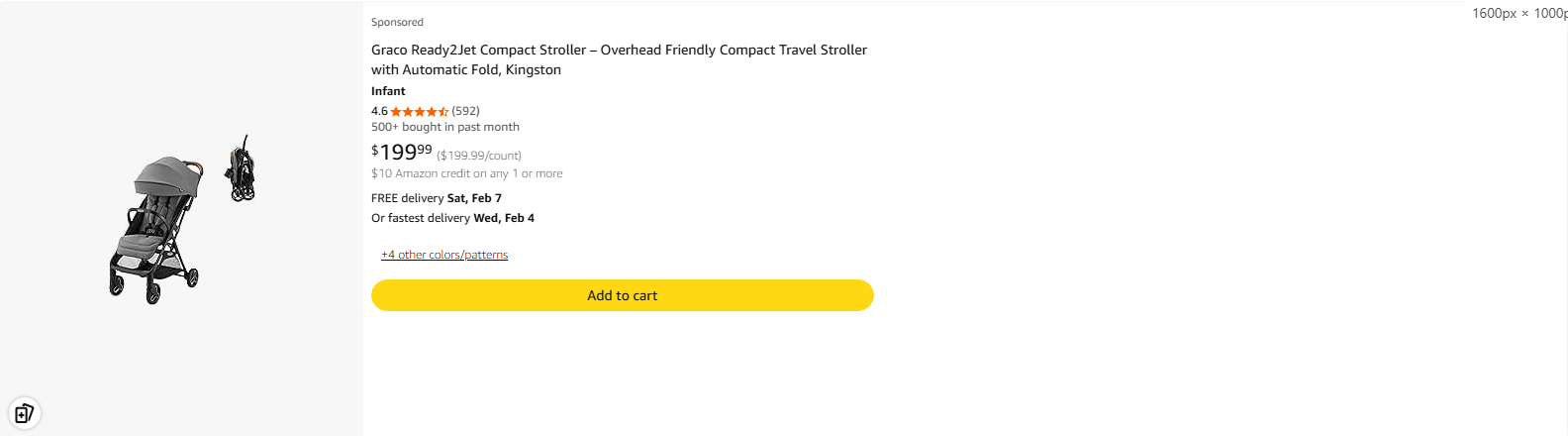1568x436 pixels.
Task: Select the $199.99 price
Action: tap(401, 152)
